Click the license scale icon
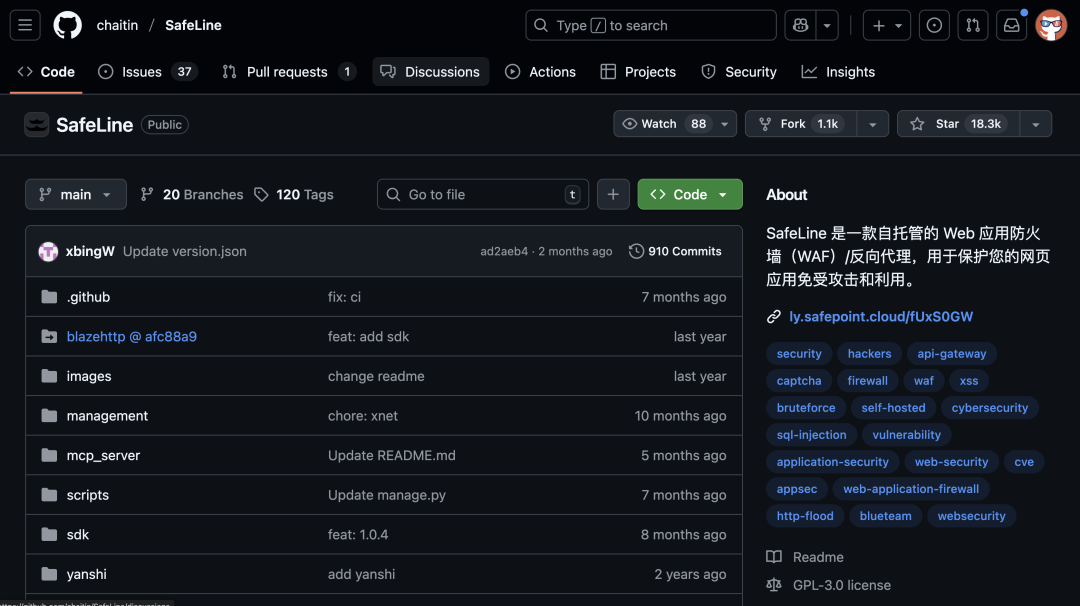1080x606 pixels. pyautogui.click(x=774, y=585)
